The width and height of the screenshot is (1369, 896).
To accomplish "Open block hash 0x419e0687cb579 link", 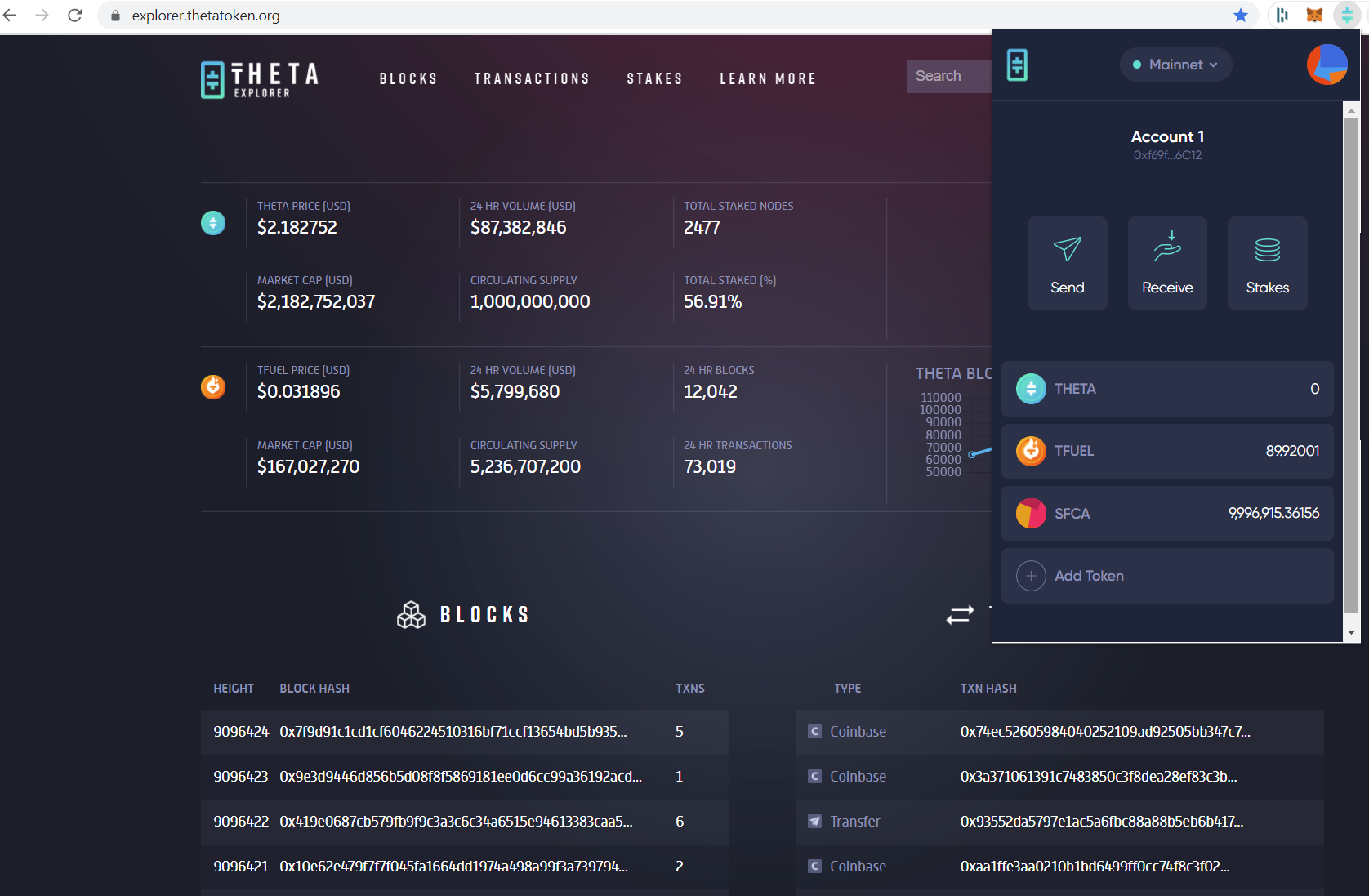I will (x=456, y=821).
